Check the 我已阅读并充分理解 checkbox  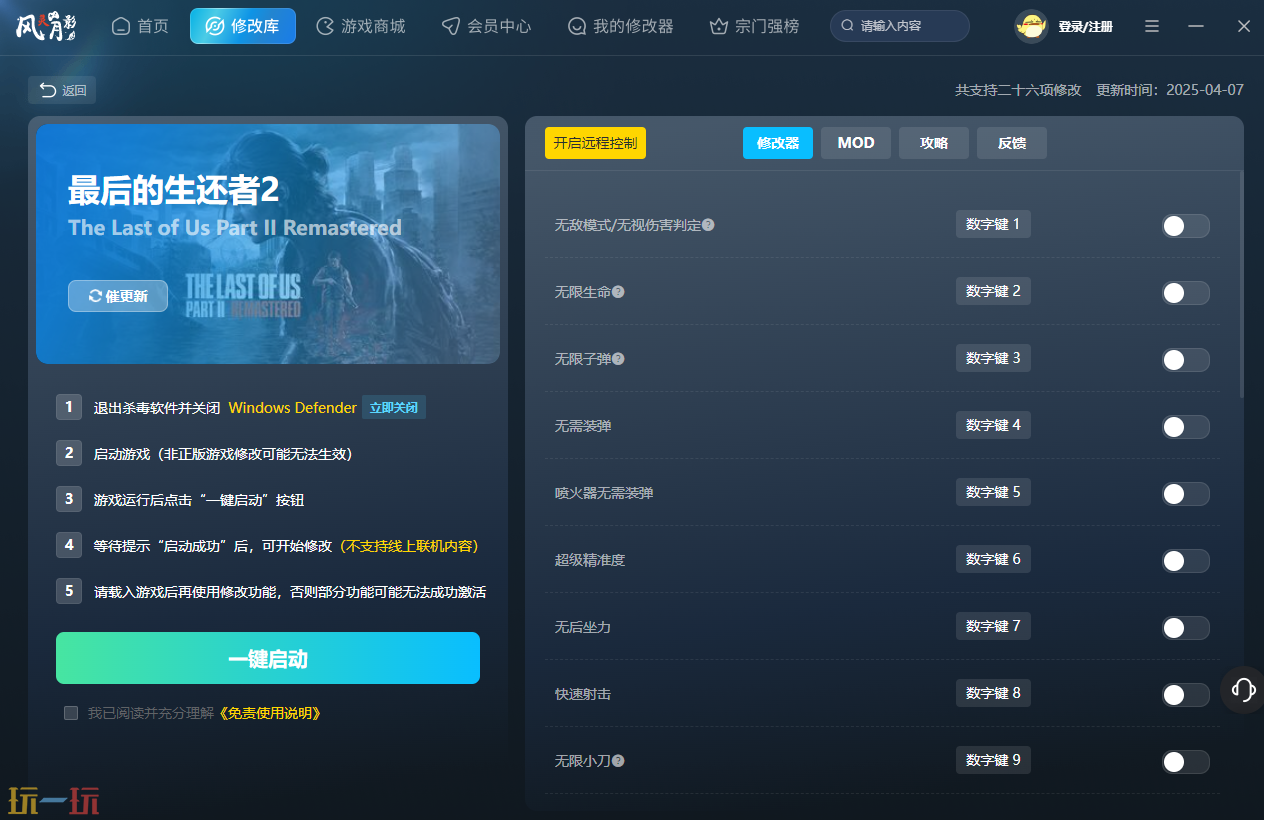(x=71, y=713)
